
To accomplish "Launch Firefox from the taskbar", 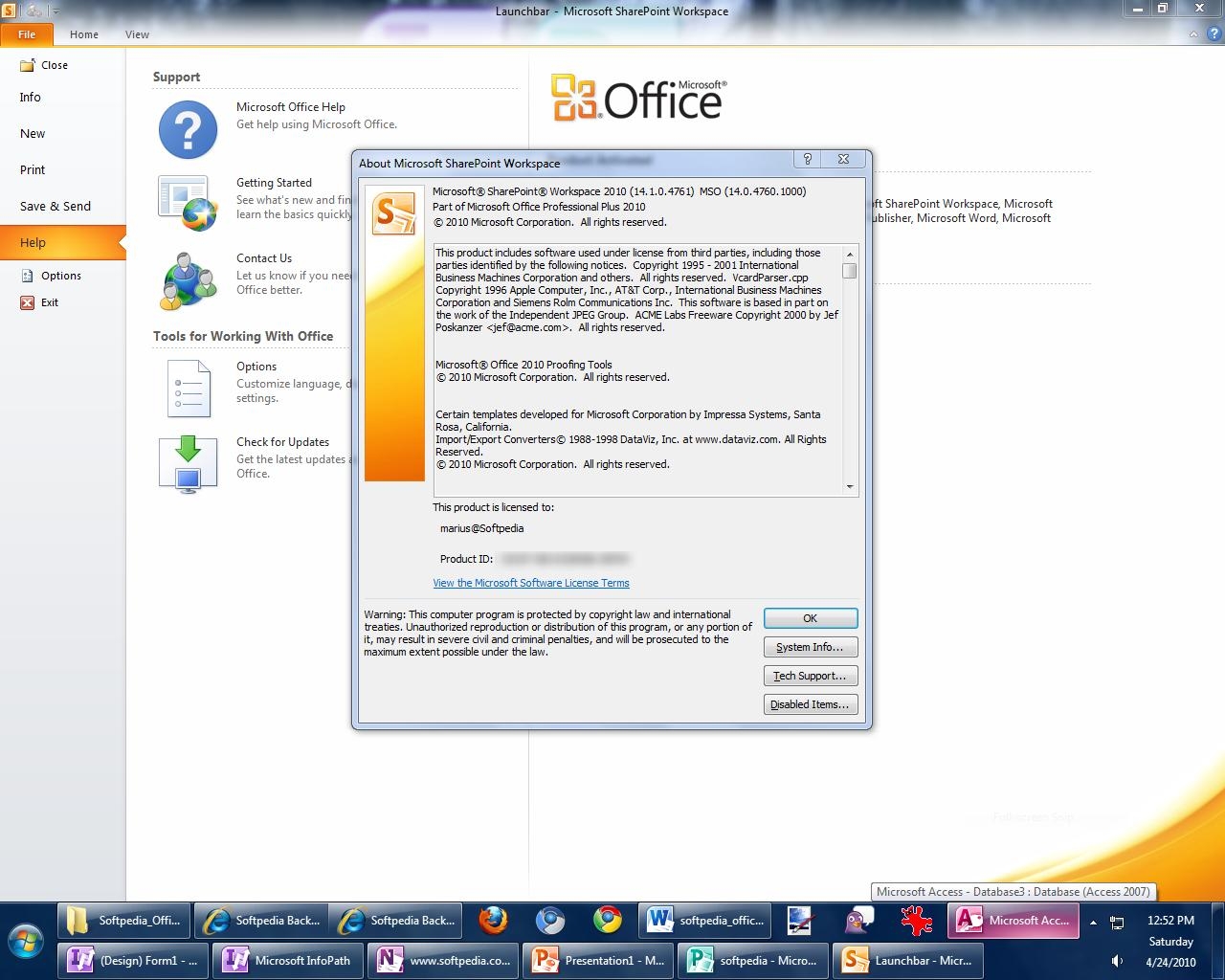I will [493, 921].
